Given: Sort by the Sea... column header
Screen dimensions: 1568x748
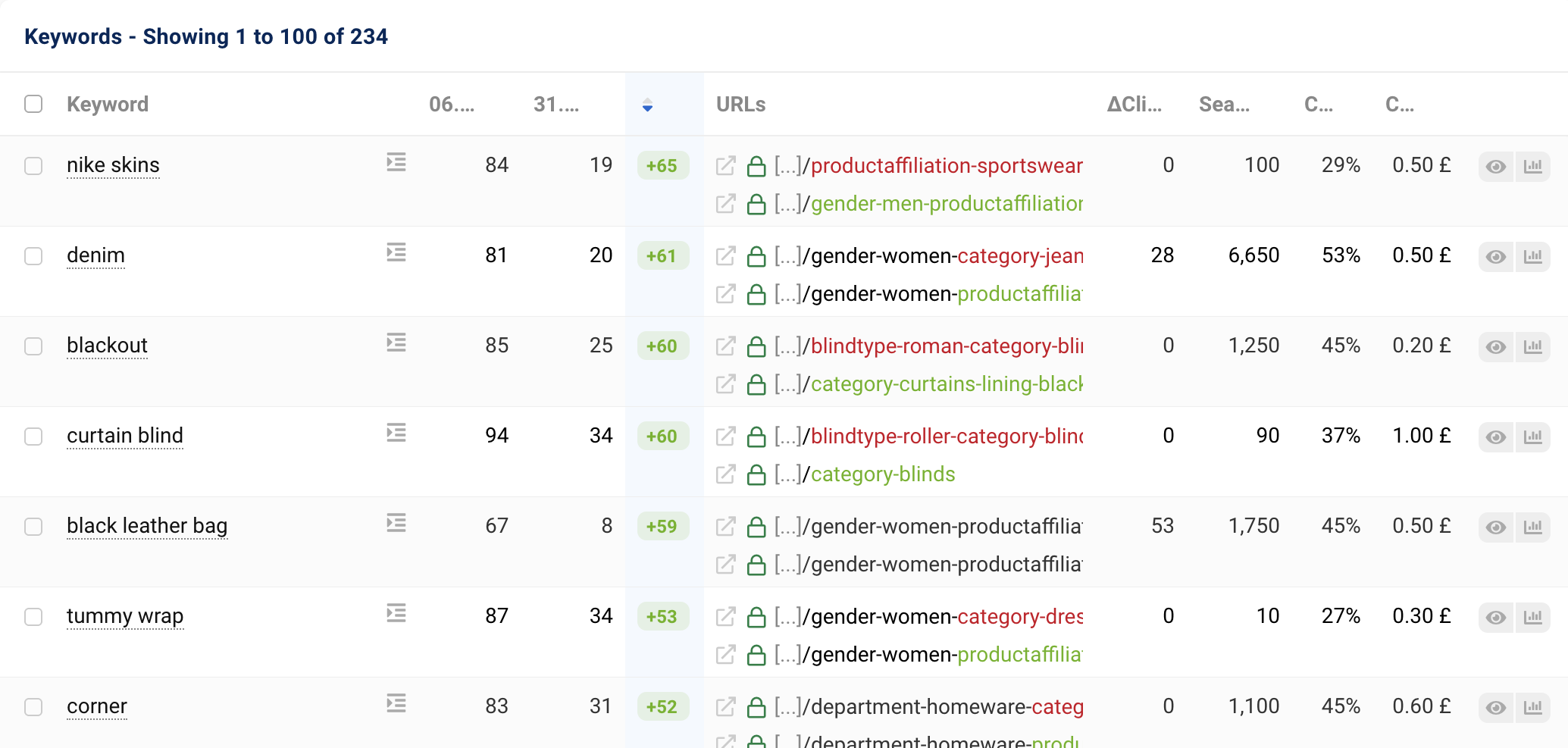Looking at the screenshot, I should pyautogui.click(x=1225, y=105).
